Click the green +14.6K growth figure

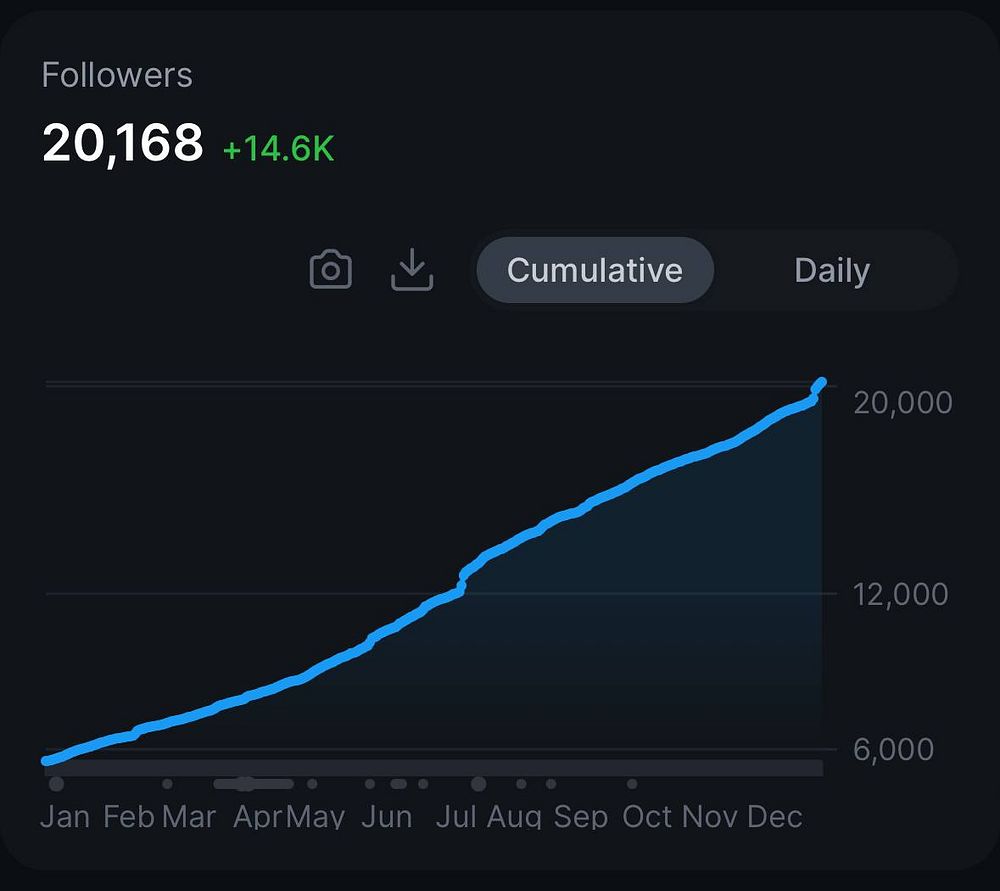coord(278,149)
